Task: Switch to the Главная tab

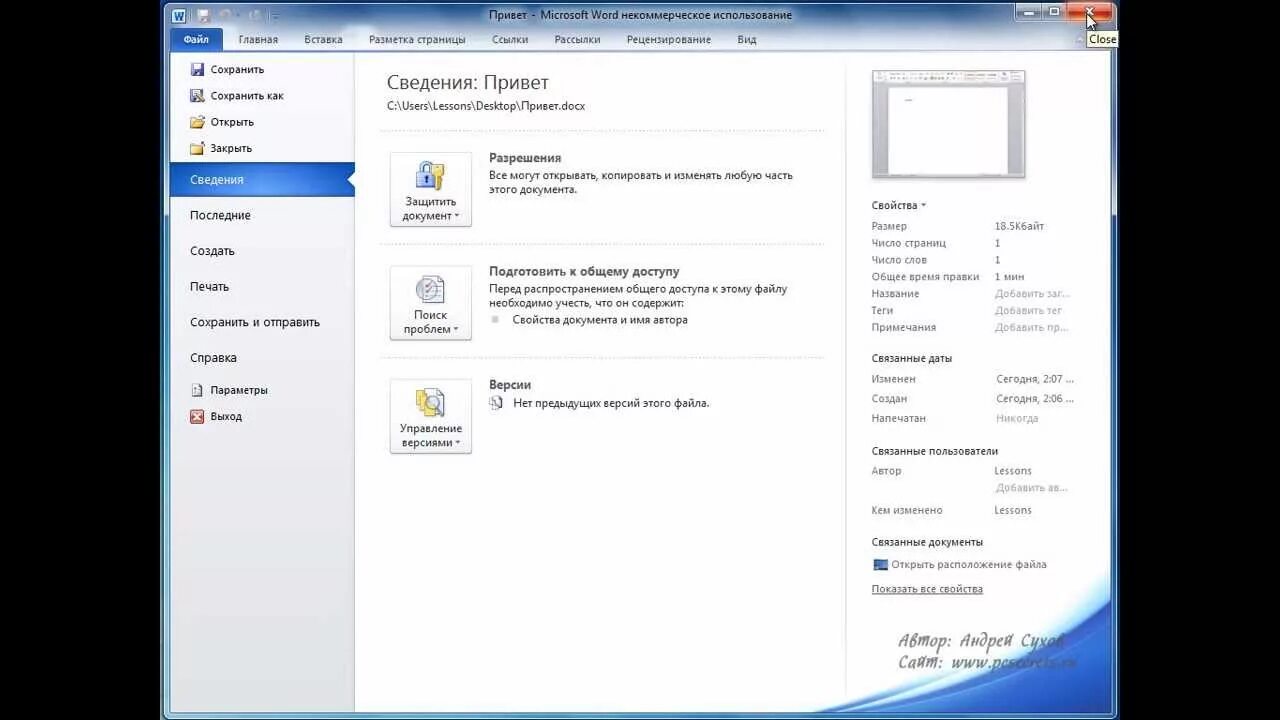Action: pyautogui.click(x=258, y=40)
